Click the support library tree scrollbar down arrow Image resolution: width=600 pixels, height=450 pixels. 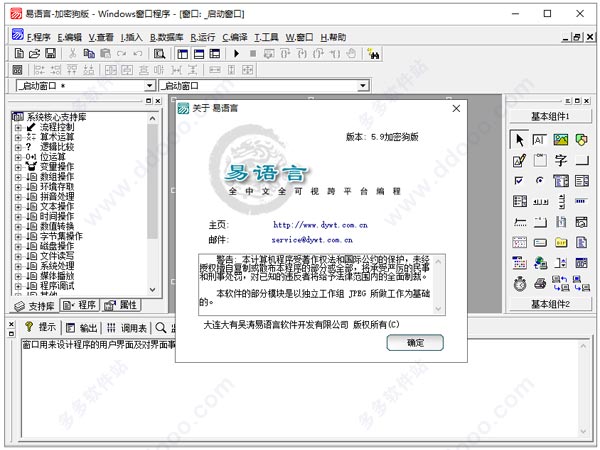tap(152, 290)
